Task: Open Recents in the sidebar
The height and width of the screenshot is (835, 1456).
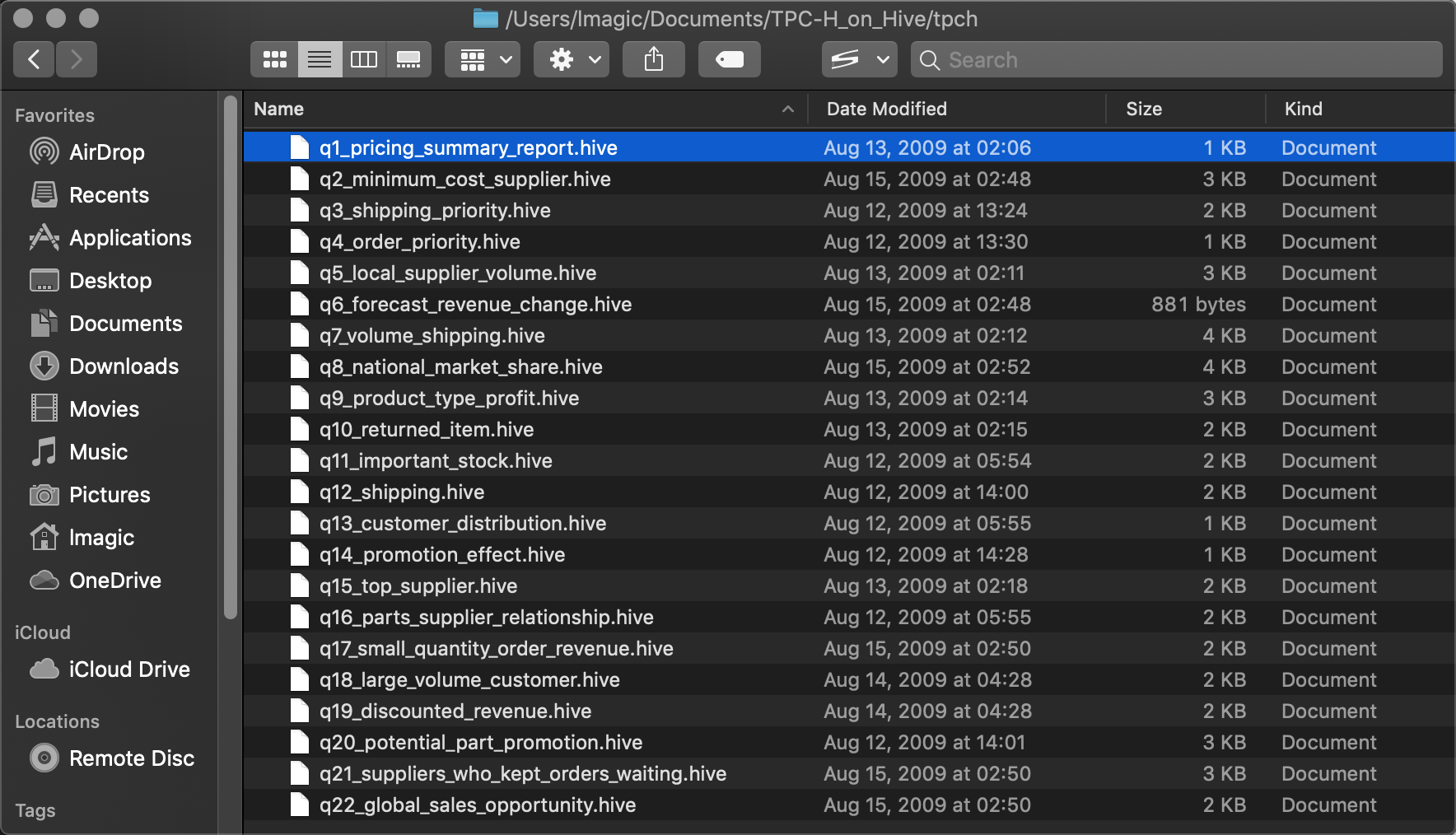Action: click(107, 195)
